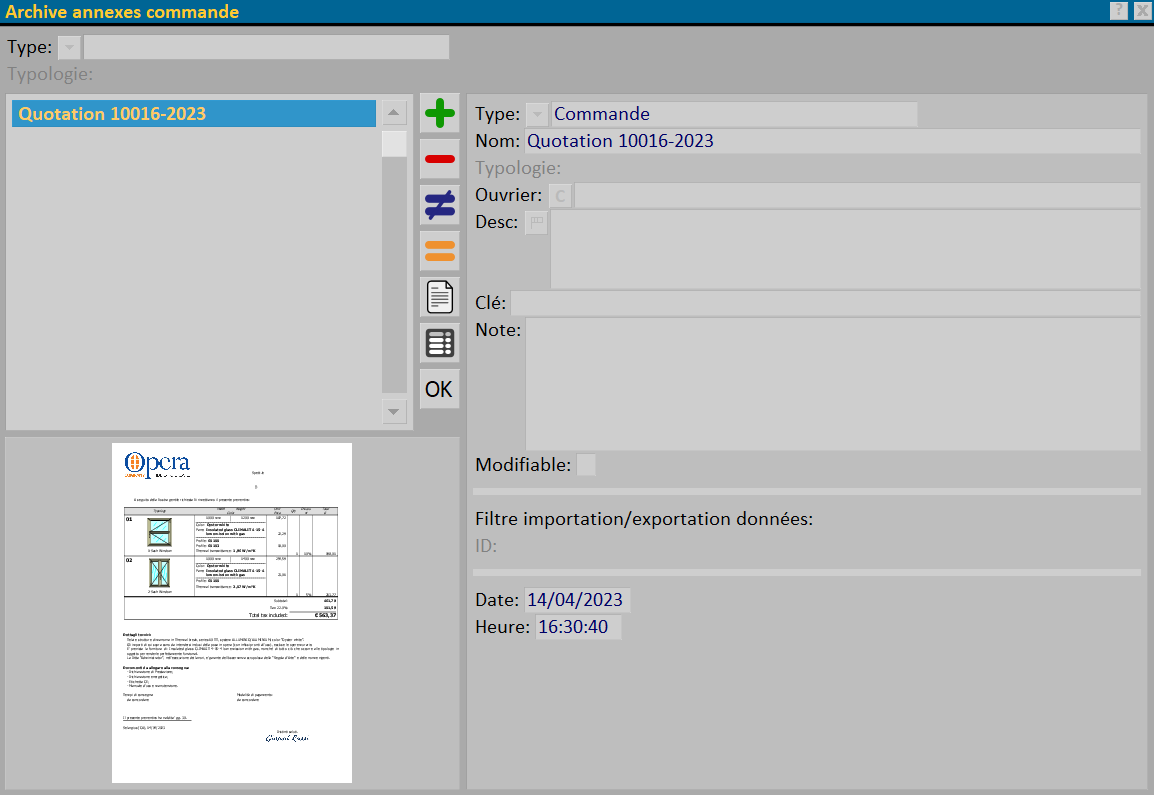Image resolution: width=1154 pixels, height=795 pixels.
Task: Toggle the Modifiable checkbox
Action: [586, 464]
